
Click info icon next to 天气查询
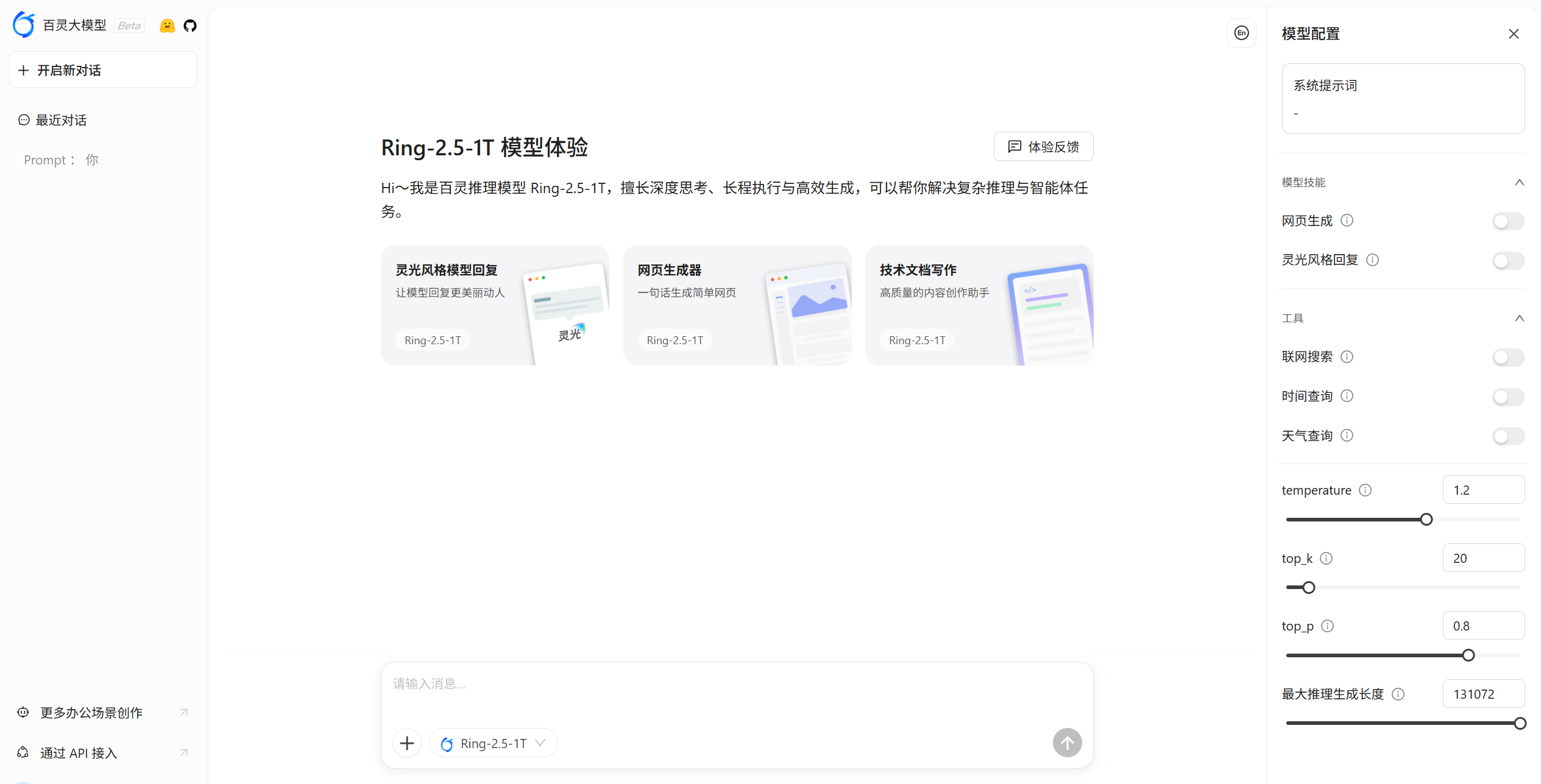pyautogui.click(x=1347, y=436)
